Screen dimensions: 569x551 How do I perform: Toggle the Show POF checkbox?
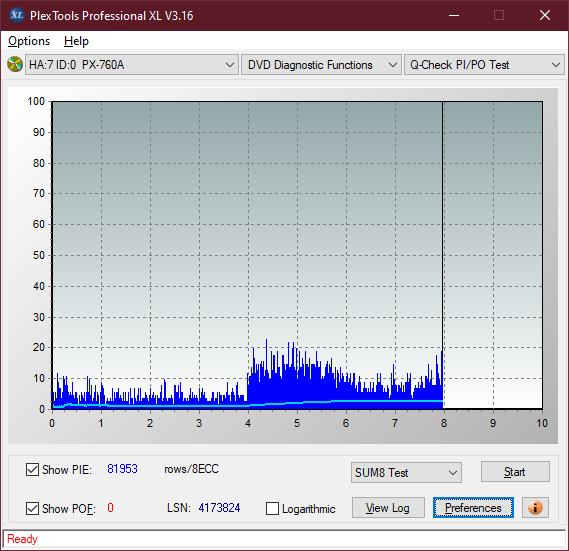pyautogui.click(x=32, y=508)
